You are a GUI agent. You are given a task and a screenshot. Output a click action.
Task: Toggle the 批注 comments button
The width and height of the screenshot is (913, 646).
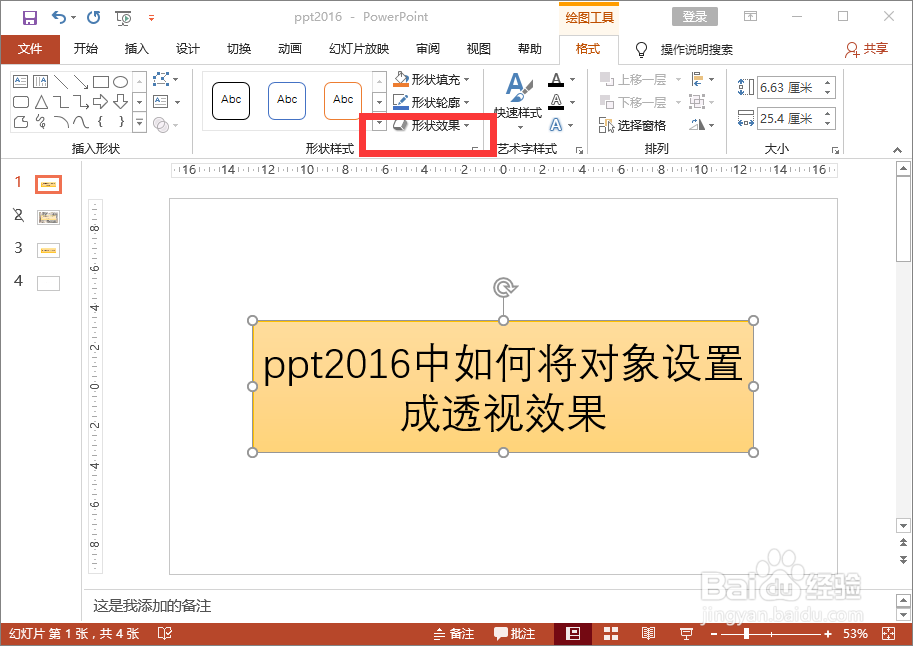515,634
